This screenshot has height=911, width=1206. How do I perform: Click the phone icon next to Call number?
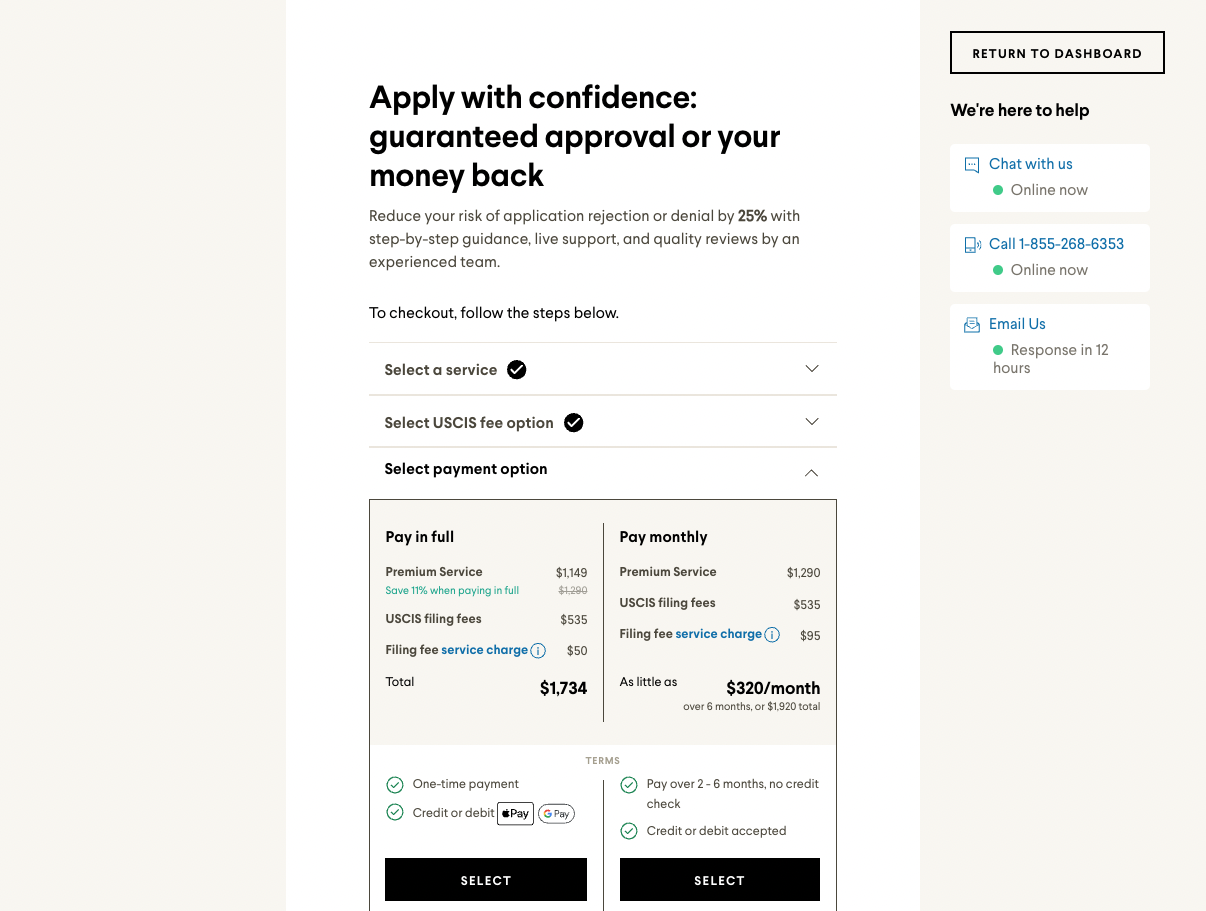pos(972,245)
